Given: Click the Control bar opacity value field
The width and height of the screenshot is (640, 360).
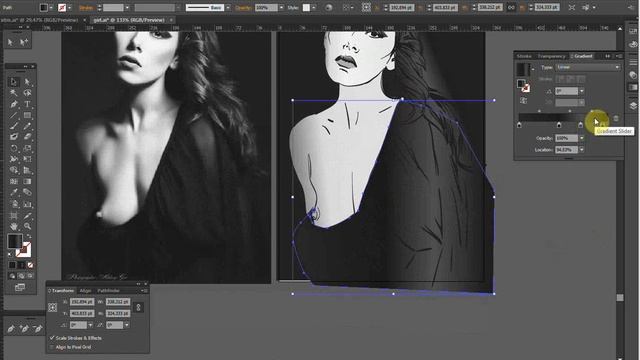Looking at the screenshot, I should click(x=267, y=8).
